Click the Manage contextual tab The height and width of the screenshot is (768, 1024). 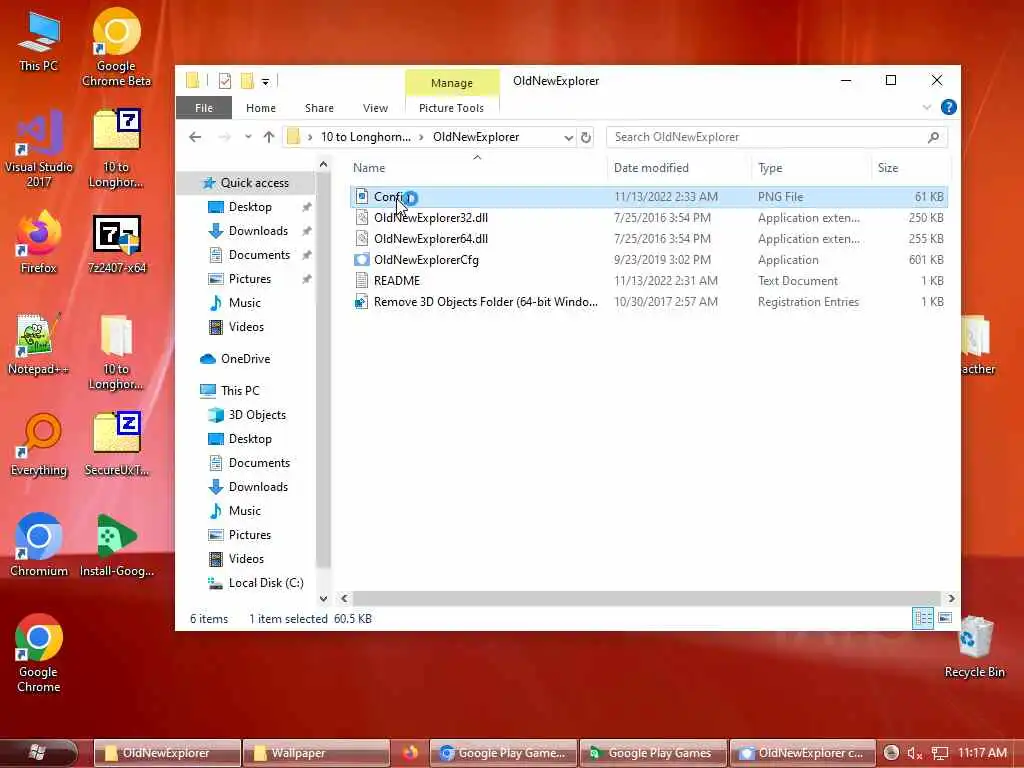coord(452,83)
